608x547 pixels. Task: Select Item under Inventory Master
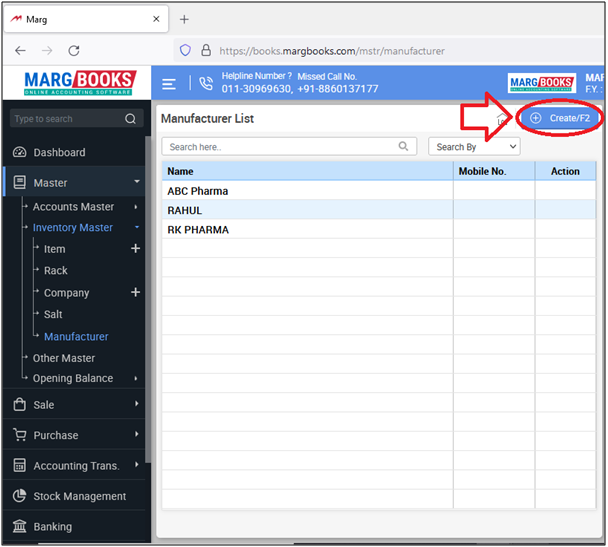coord(54,249)
